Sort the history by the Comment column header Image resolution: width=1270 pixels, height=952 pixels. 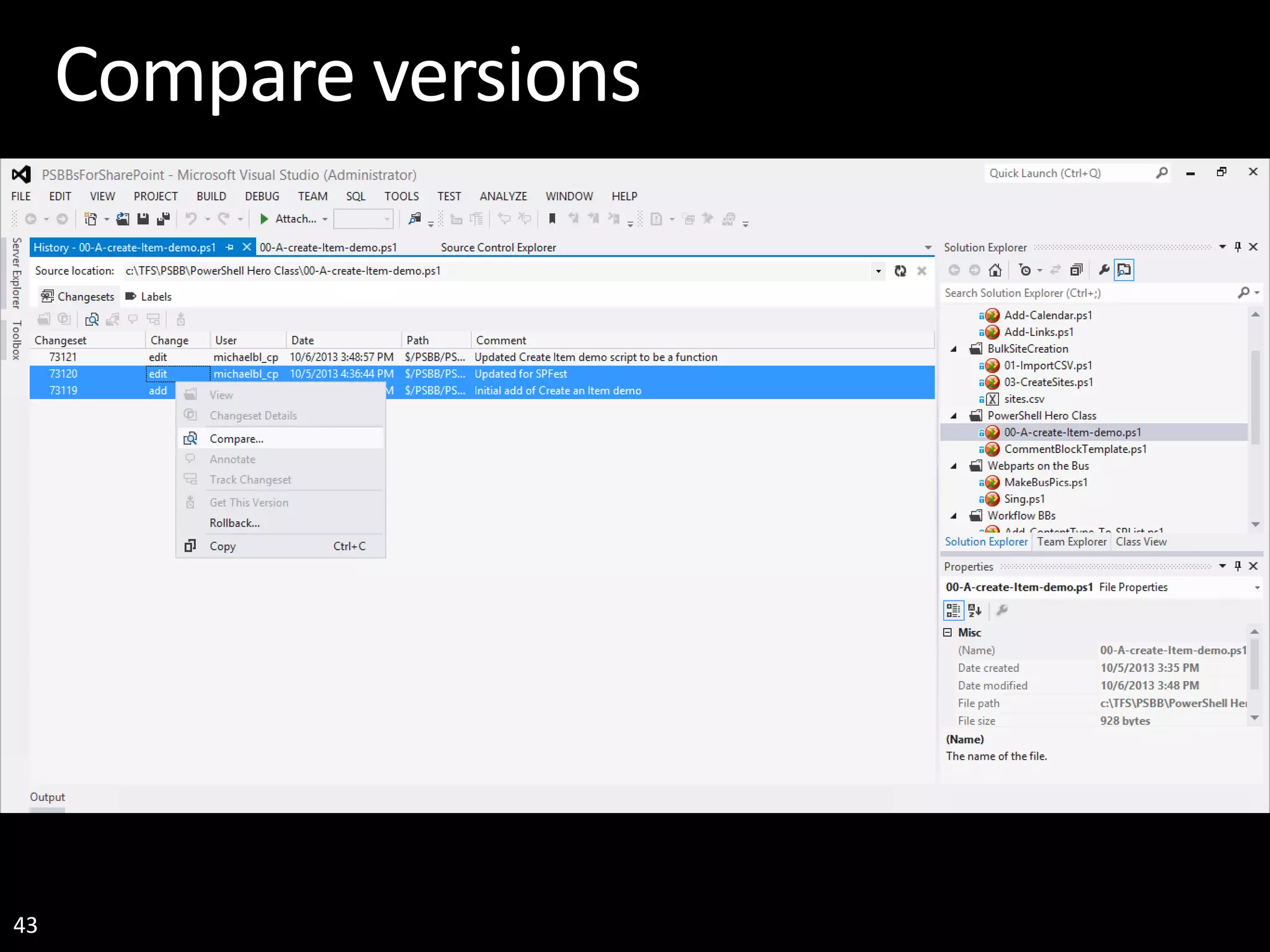[x=703, y=340]
